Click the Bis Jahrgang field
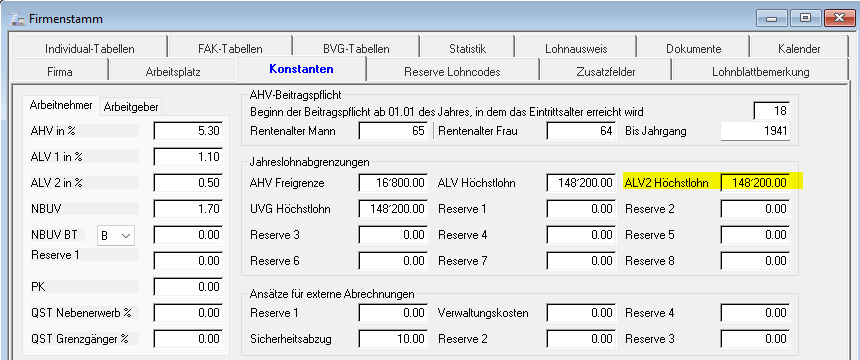This screenshot has height=360, width=860. pos(755,131)
